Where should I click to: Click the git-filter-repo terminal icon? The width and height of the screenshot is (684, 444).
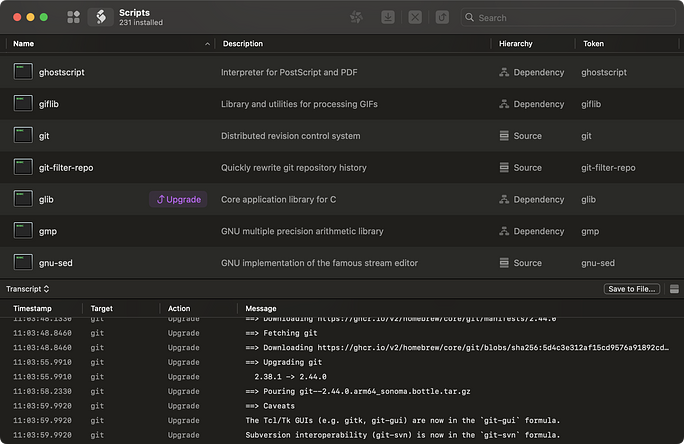click(x=23, y=167)
